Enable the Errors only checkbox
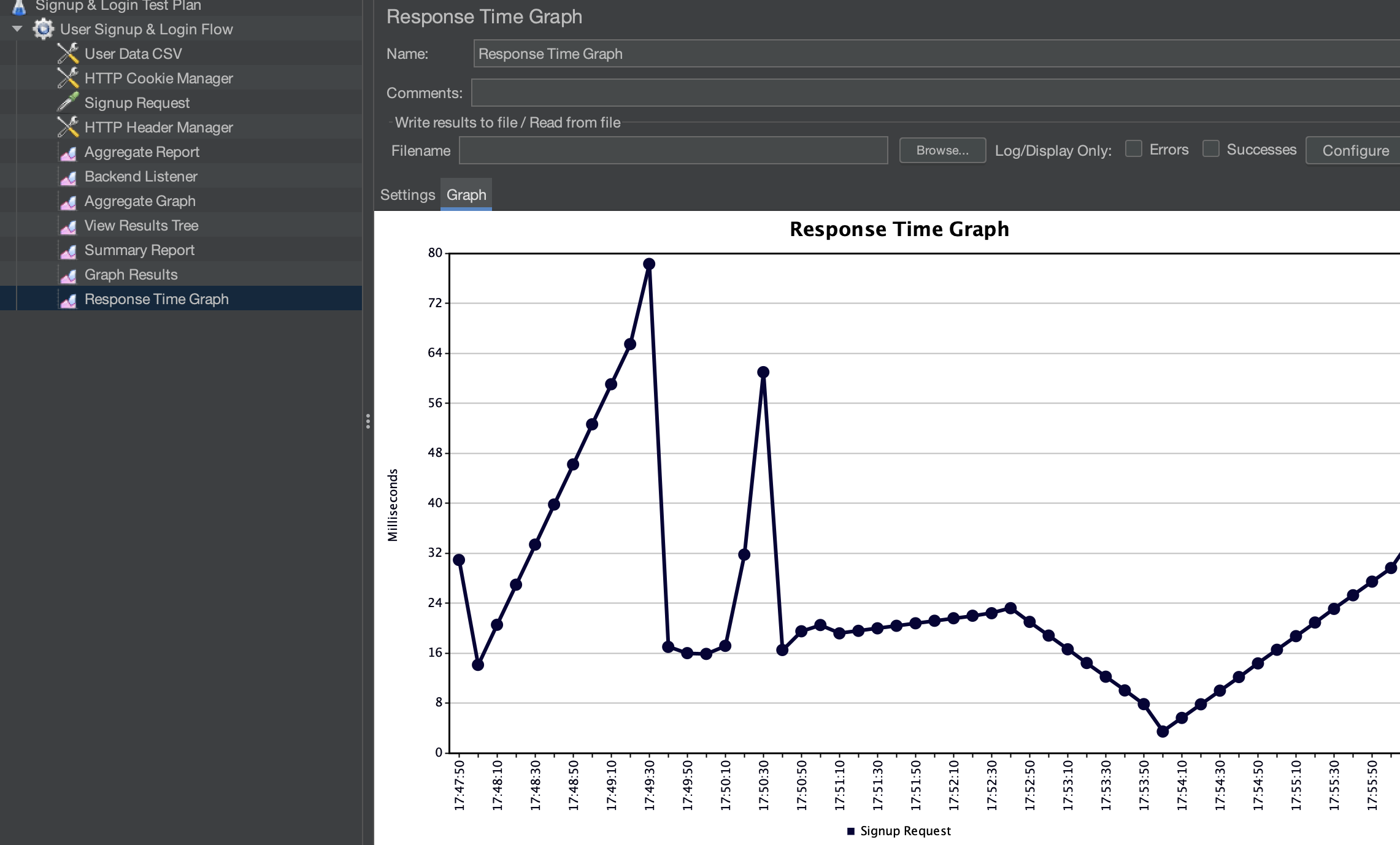This screenshot has width=1400, height=845. point(1134,149)
